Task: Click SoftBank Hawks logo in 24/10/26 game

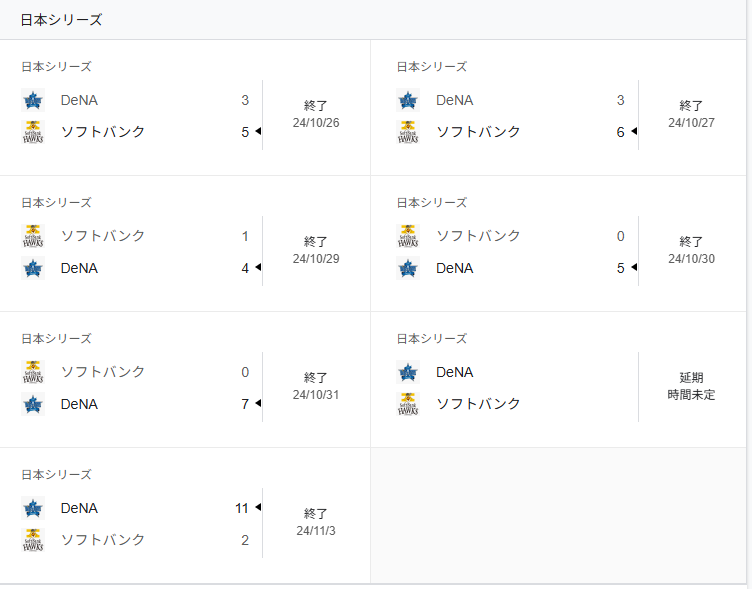Action: point(33,132)
